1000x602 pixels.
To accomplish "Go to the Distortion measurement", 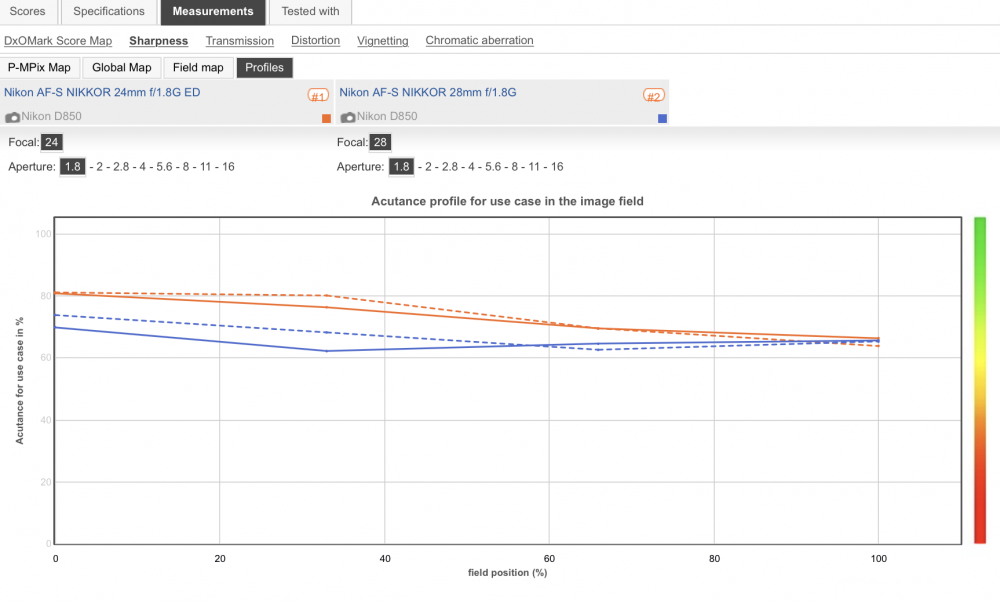I will tap(316, 40).
